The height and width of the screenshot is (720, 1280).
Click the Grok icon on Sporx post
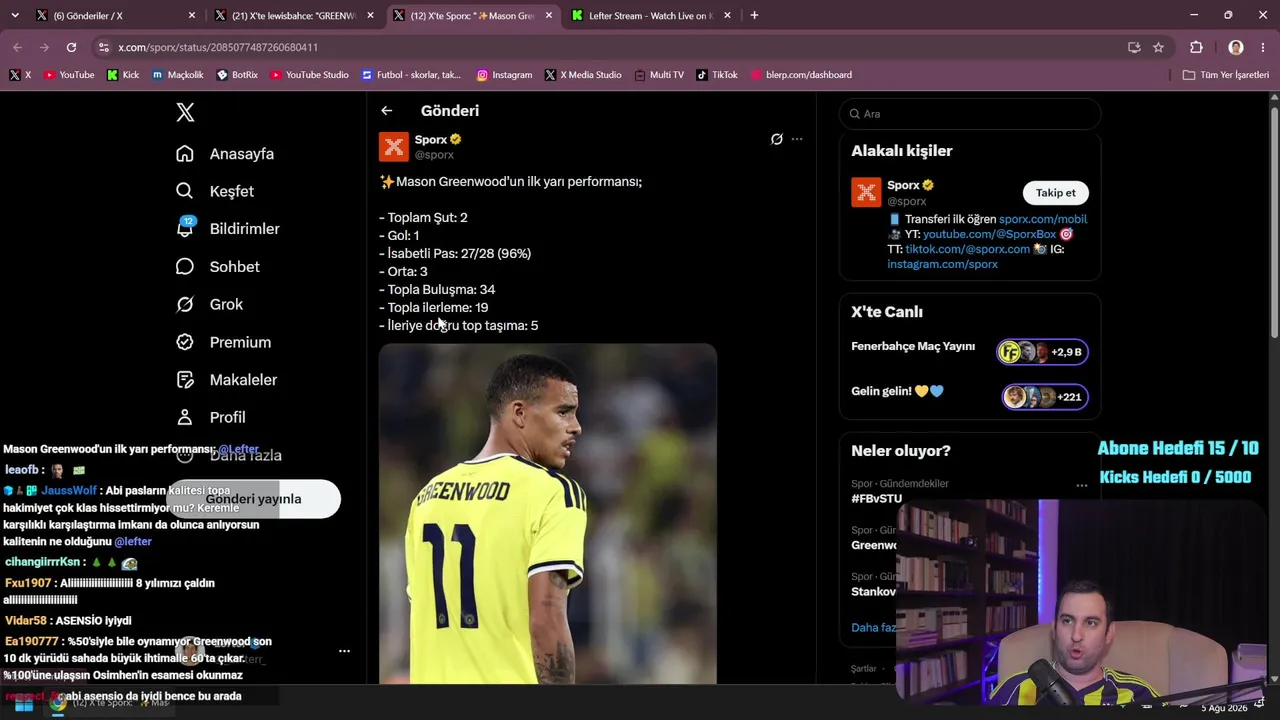[776, 139]
